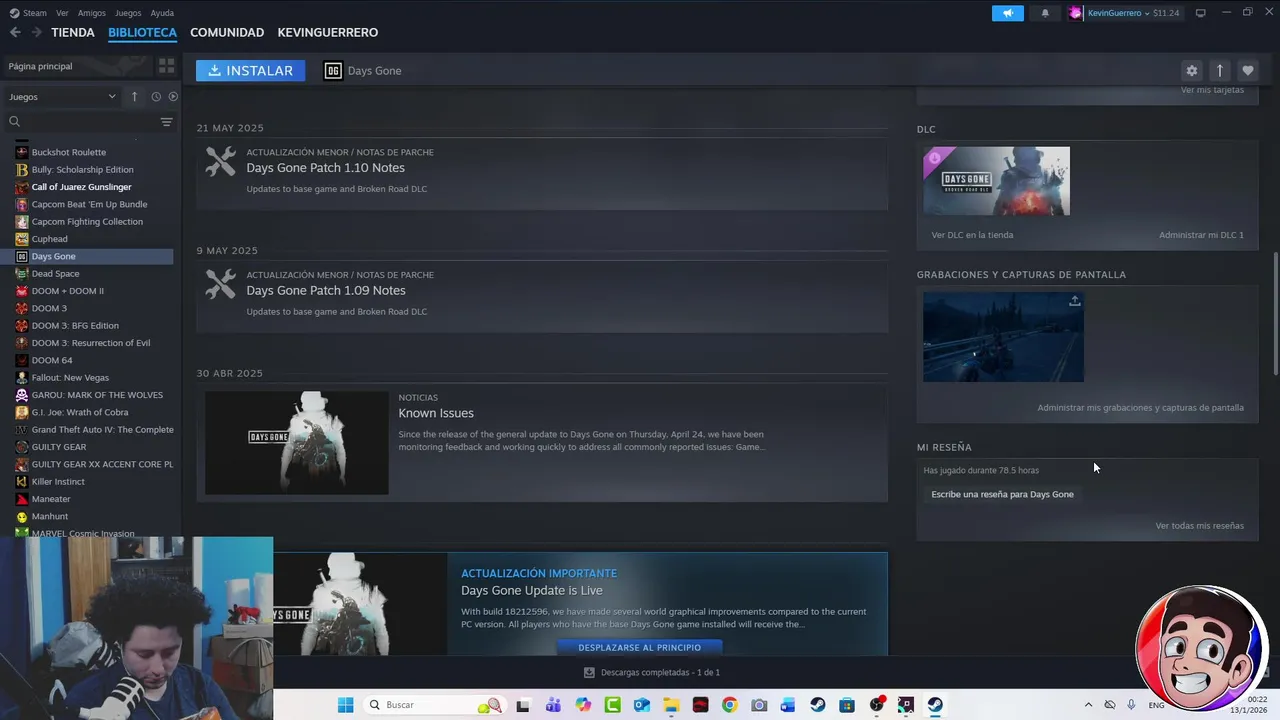Viewport: 1280px width, 720px height.
Task: Open Days Gone settings gear icon
Action: [x=1191, y=70]
